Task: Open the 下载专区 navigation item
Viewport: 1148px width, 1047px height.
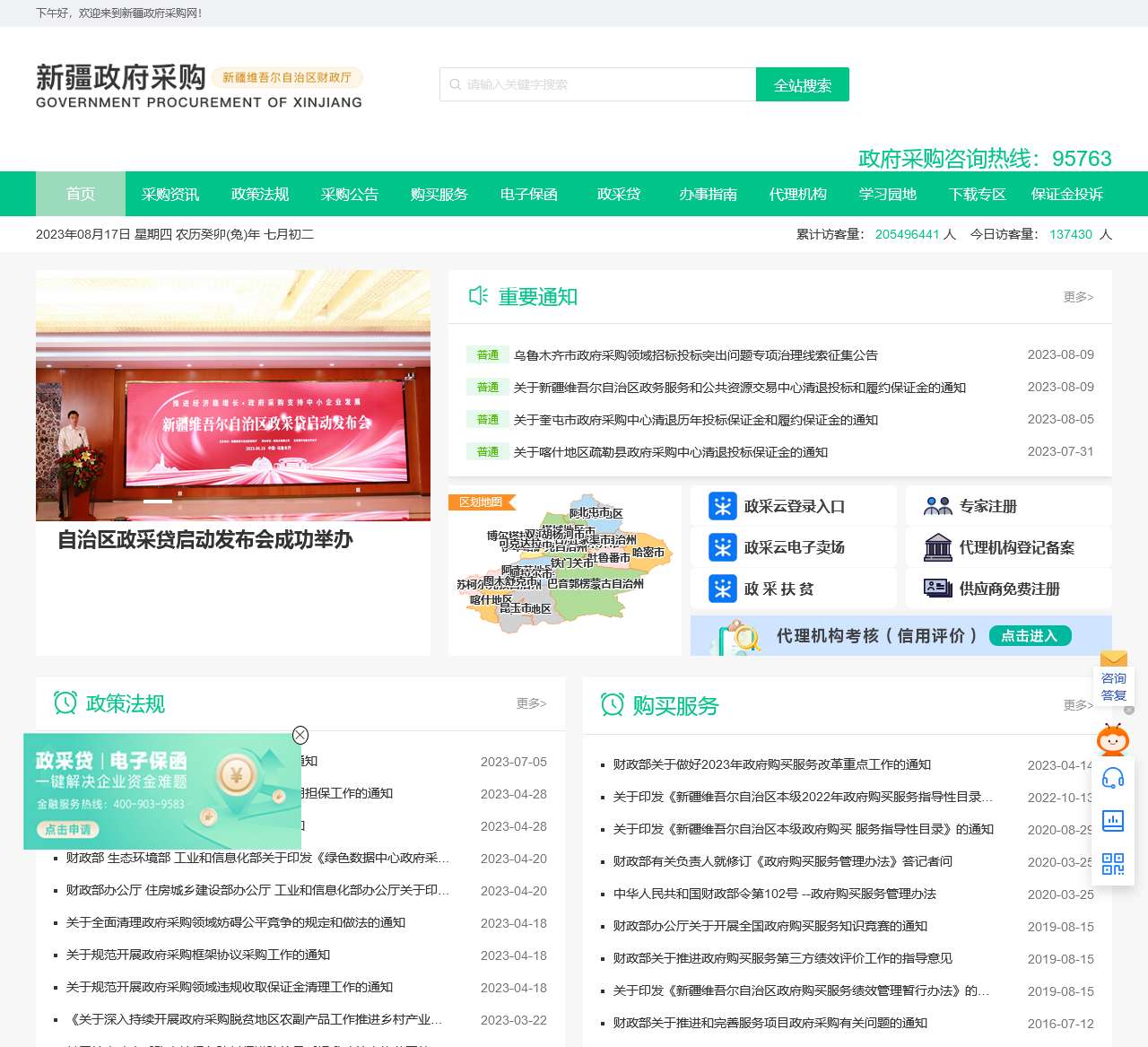Action: (978, 194)
